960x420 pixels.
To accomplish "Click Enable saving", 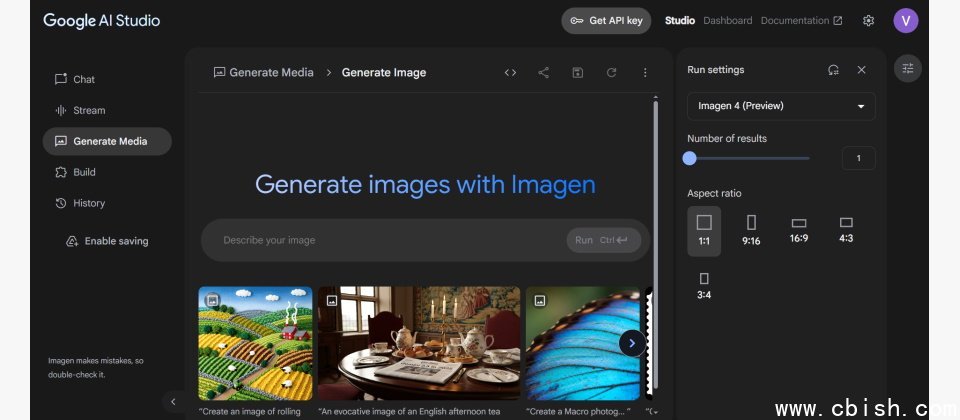I will click(107, 241).
